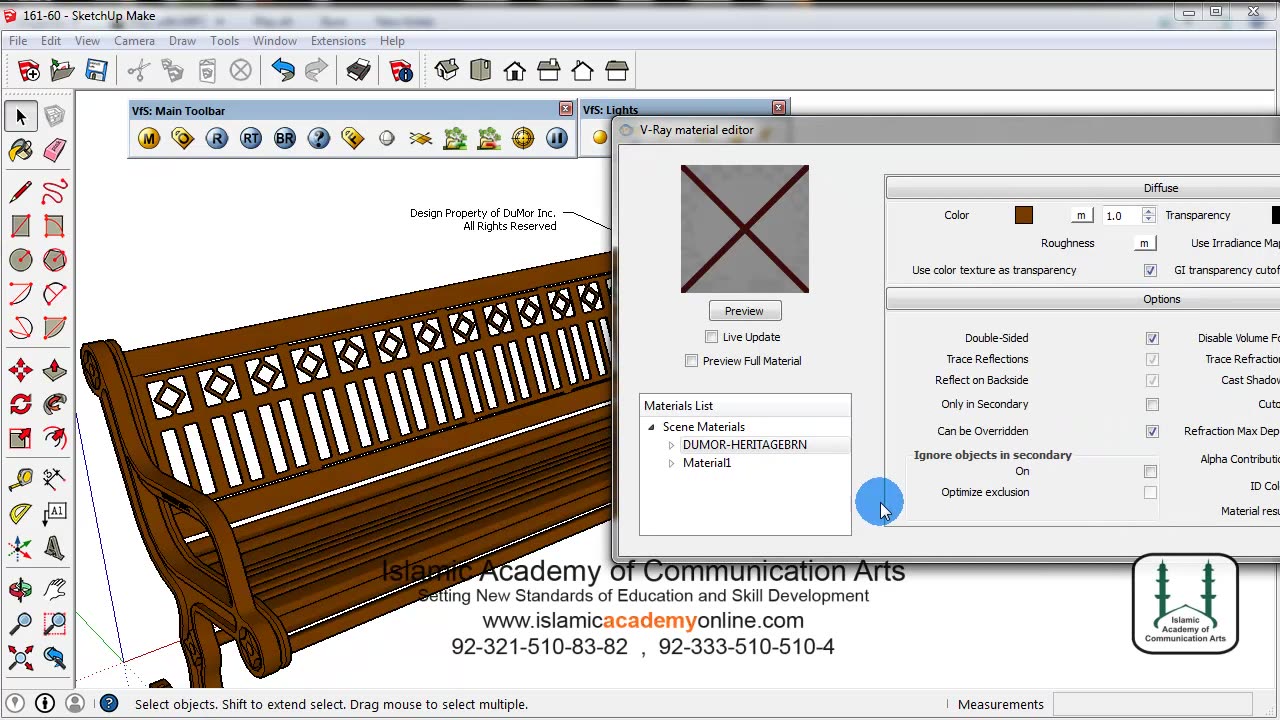The image size is (1280, 720).
Task: Open the Edit menu
Action: click(51, 41)
